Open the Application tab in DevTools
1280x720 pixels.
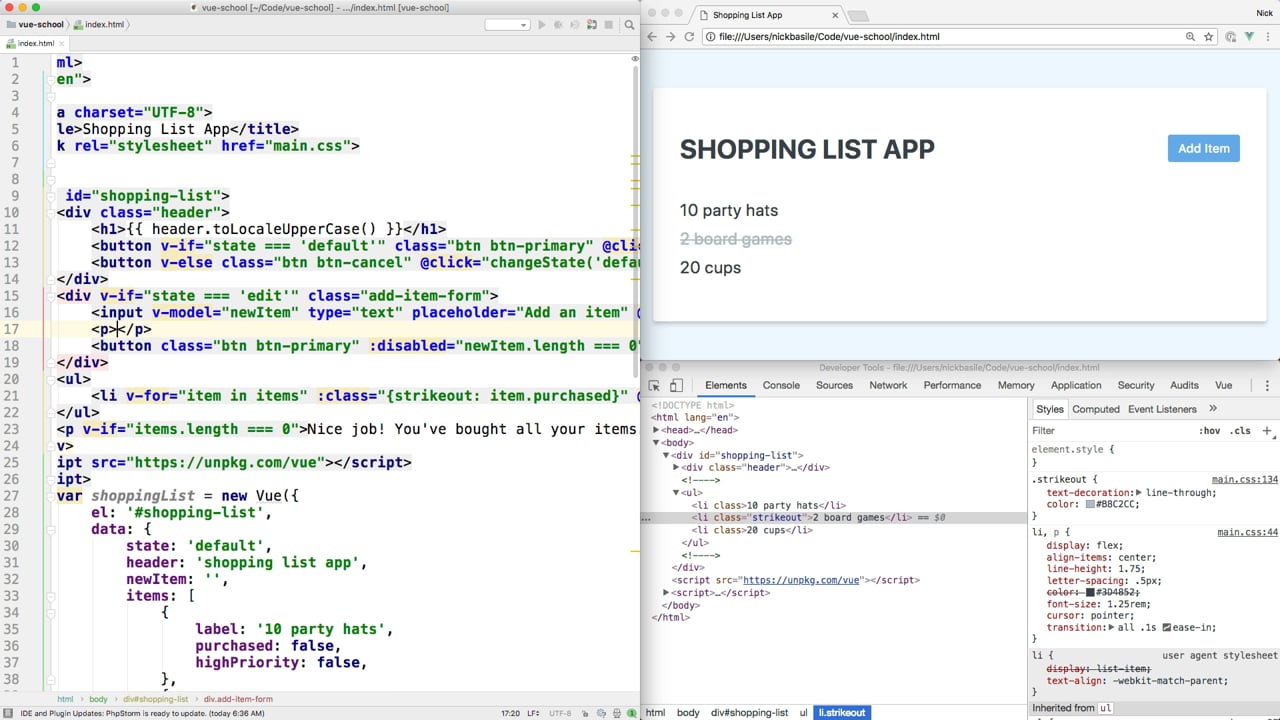(x=1076, y=385)
